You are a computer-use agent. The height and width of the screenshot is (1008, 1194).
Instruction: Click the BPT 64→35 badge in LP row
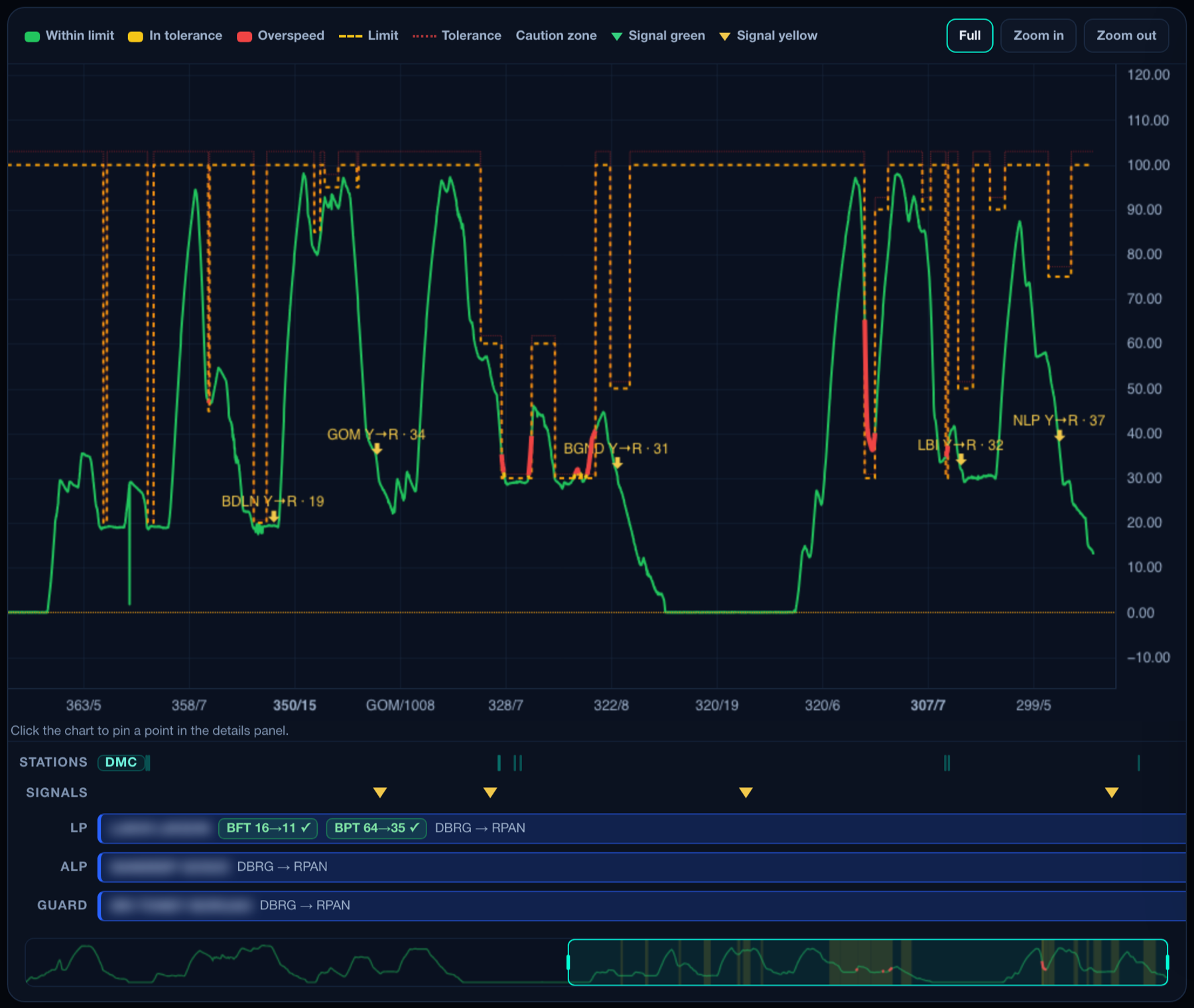pyautogui.click(x=376, y=828)
